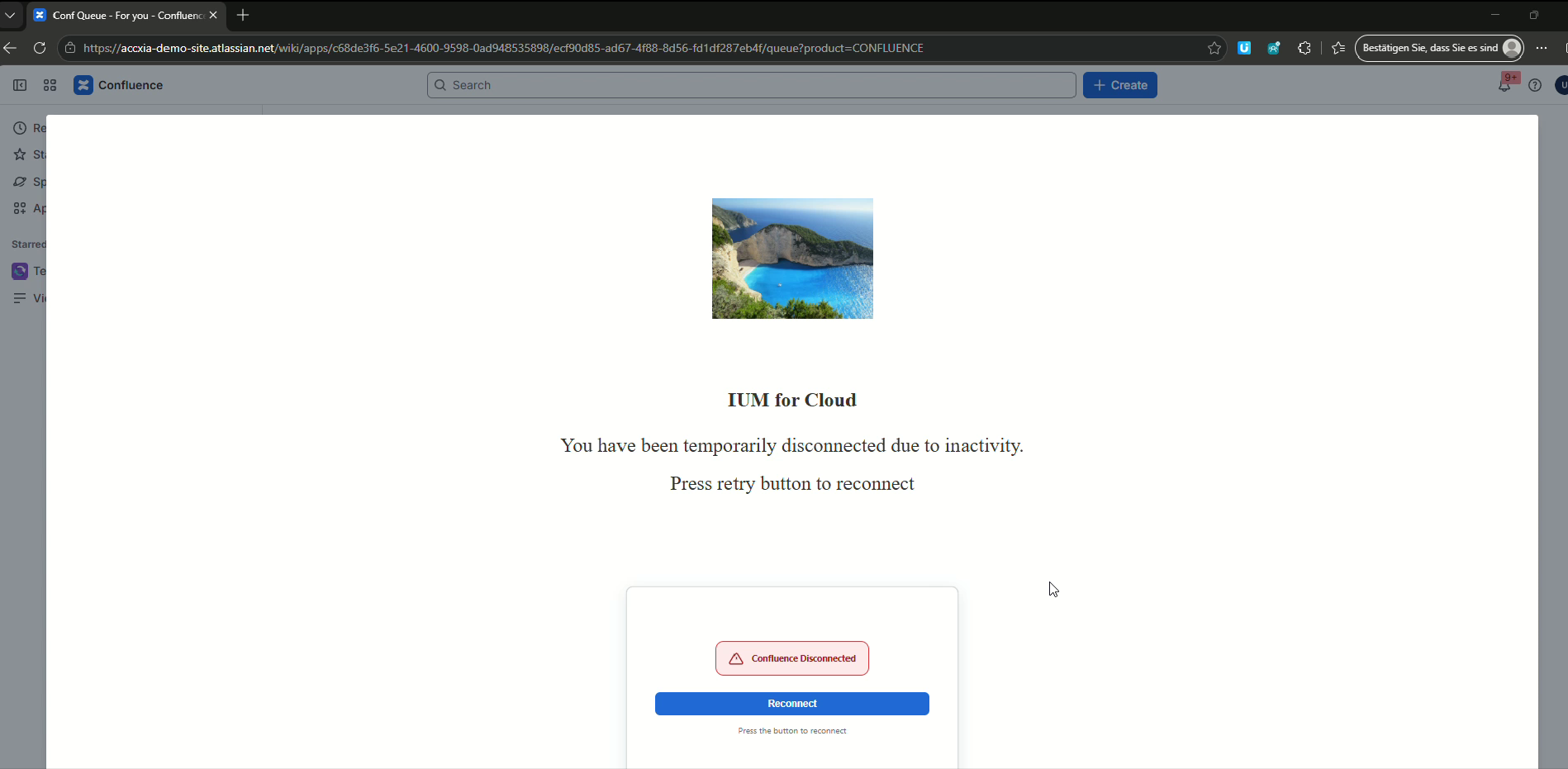1568x769 pixels.
Task: Click the teal extension icon beside U
Action: (x=1274, y=48)
